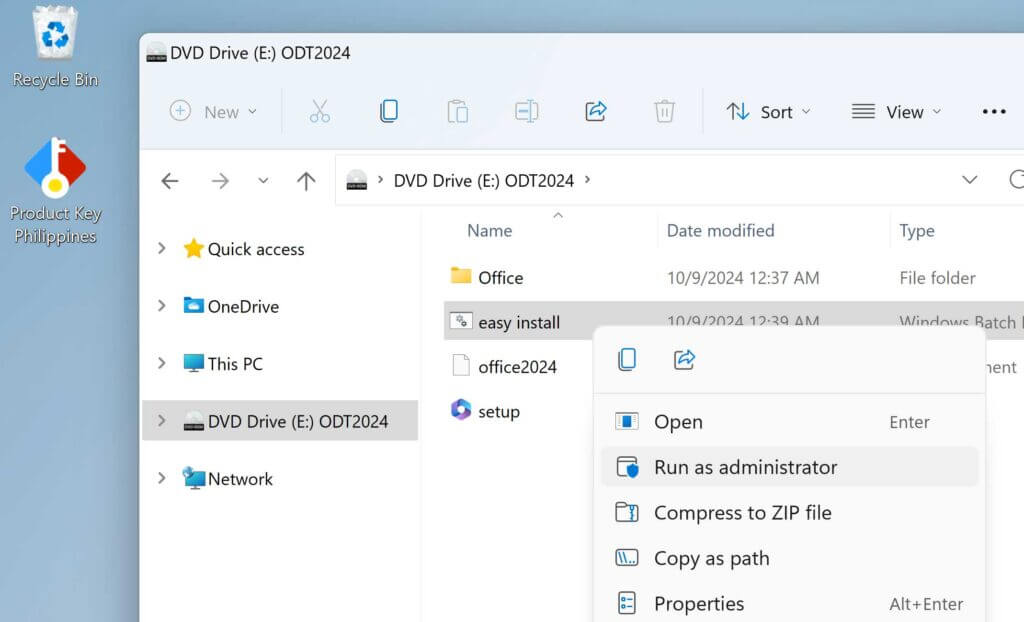Open the New dropdown button
The image size is (1024, 622).
213,112
